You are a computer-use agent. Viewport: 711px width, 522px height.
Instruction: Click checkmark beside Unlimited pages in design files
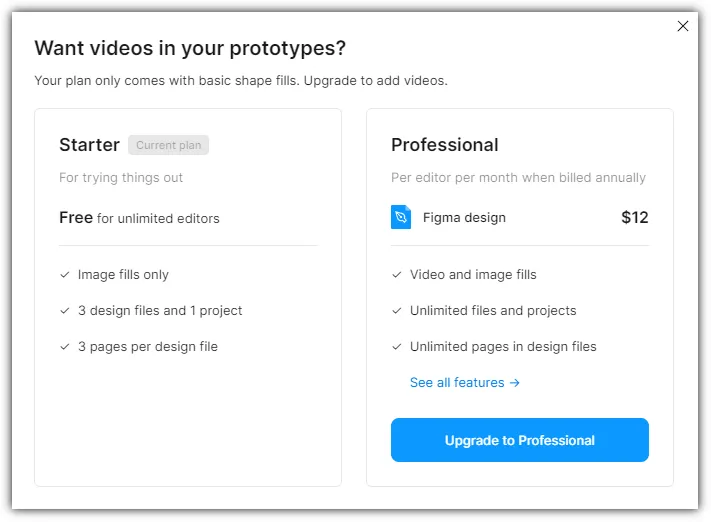396,346
